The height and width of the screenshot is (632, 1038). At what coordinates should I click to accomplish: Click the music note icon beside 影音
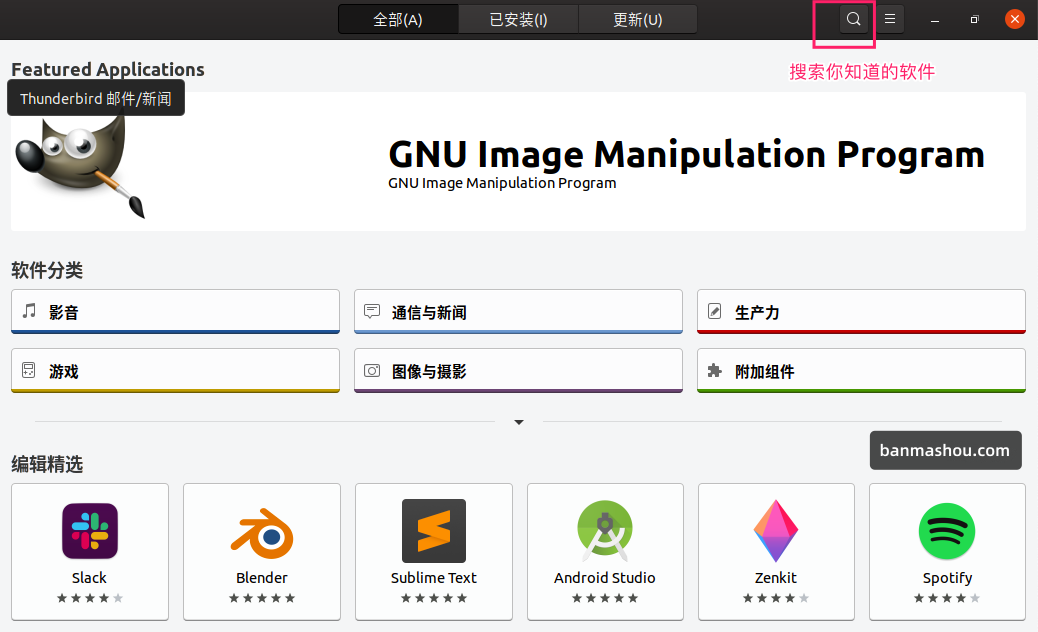pyautogui.click(x=29, y=310)
